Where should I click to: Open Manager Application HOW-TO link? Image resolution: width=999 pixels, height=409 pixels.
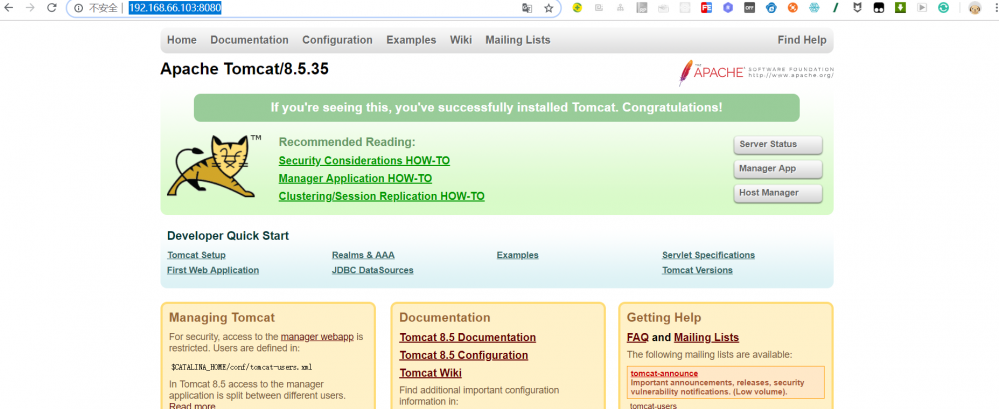(x=355, y=178)
